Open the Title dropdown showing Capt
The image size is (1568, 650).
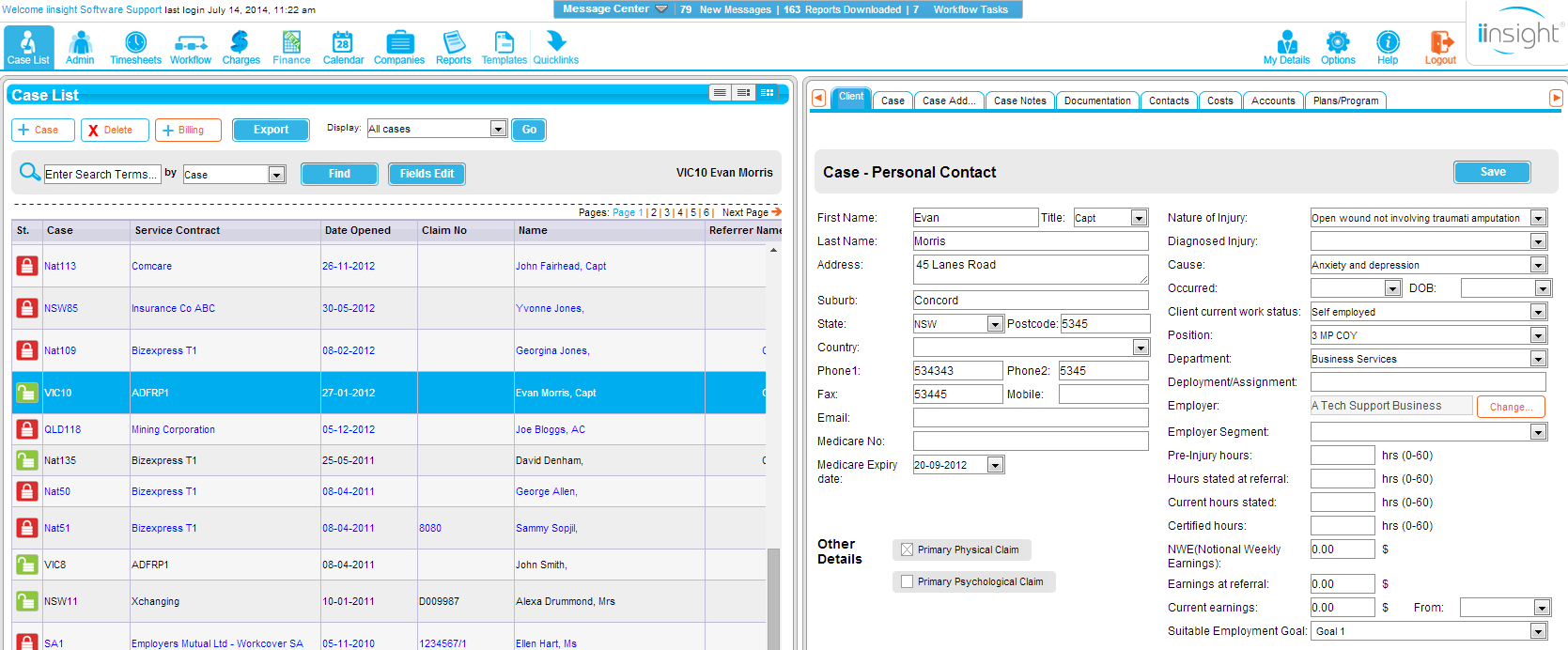point(1139,218)
